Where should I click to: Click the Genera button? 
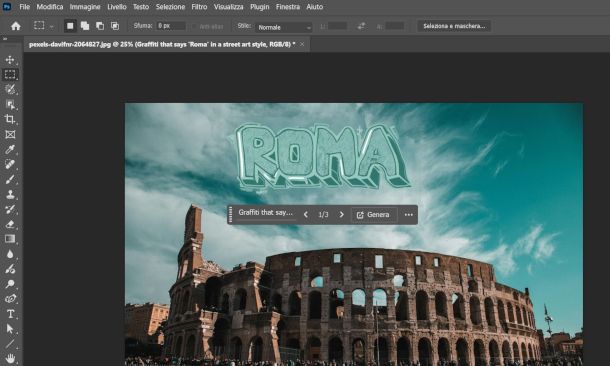(373, 215)
